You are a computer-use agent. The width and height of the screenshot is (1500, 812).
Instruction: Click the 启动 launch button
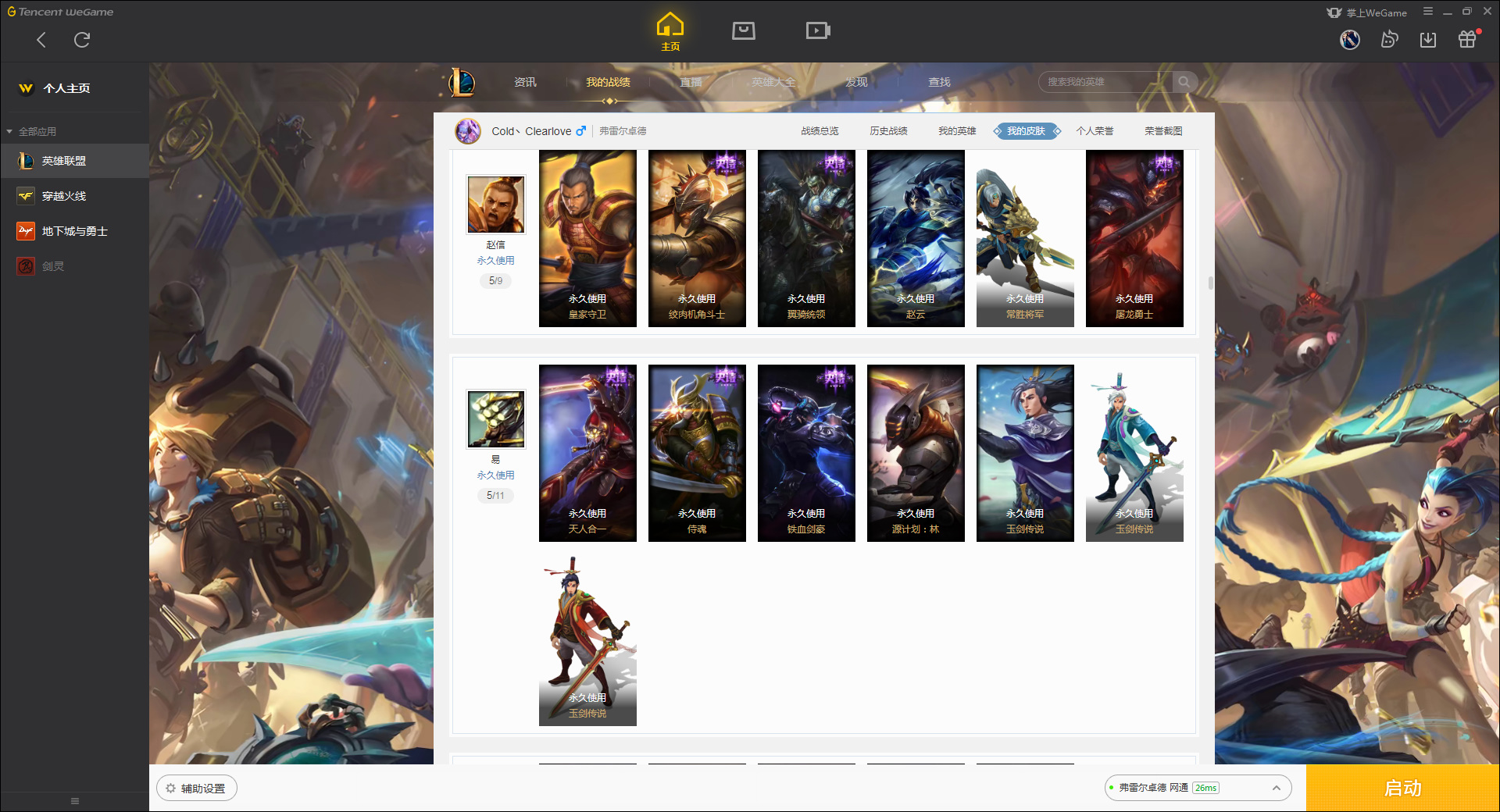(x=1403, y=789)
